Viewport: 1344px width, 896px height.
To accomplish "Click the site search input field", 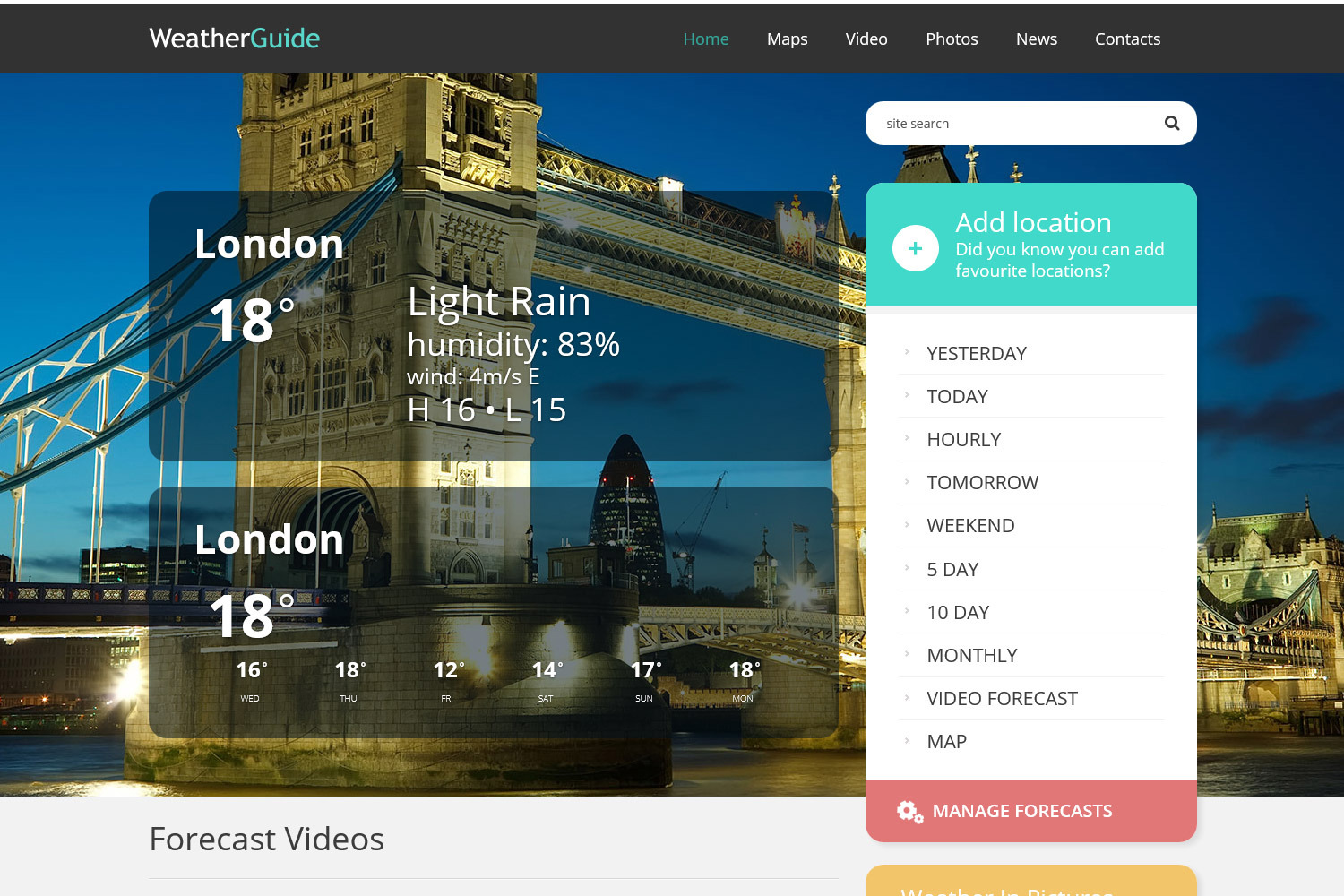I will point(1004,123).
